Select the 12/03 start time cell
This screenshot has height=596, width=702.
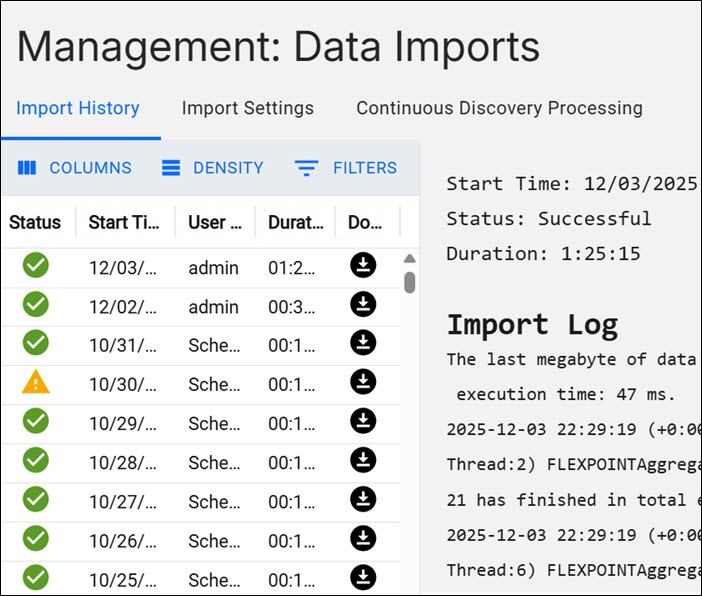coord(123,268)
